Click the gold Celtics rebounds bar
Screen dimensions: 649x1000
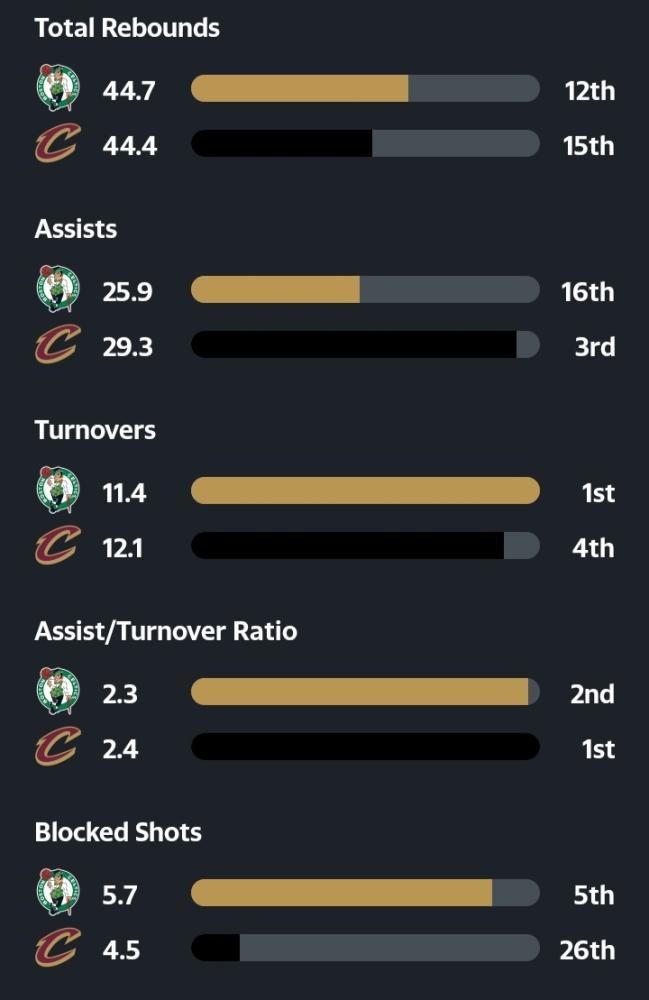tap(300, 88)
